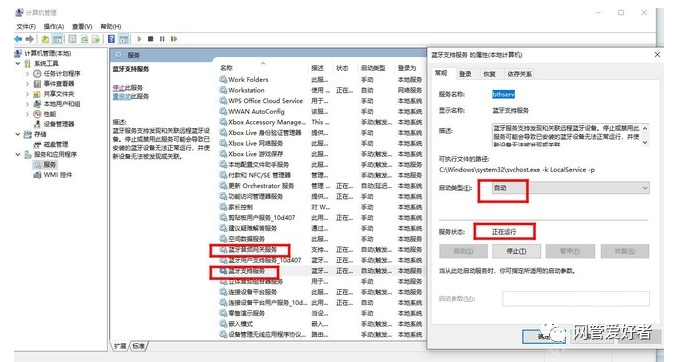Click the 停止此服务 link
This screenshot has height=362, width=674.
[128, 88]
